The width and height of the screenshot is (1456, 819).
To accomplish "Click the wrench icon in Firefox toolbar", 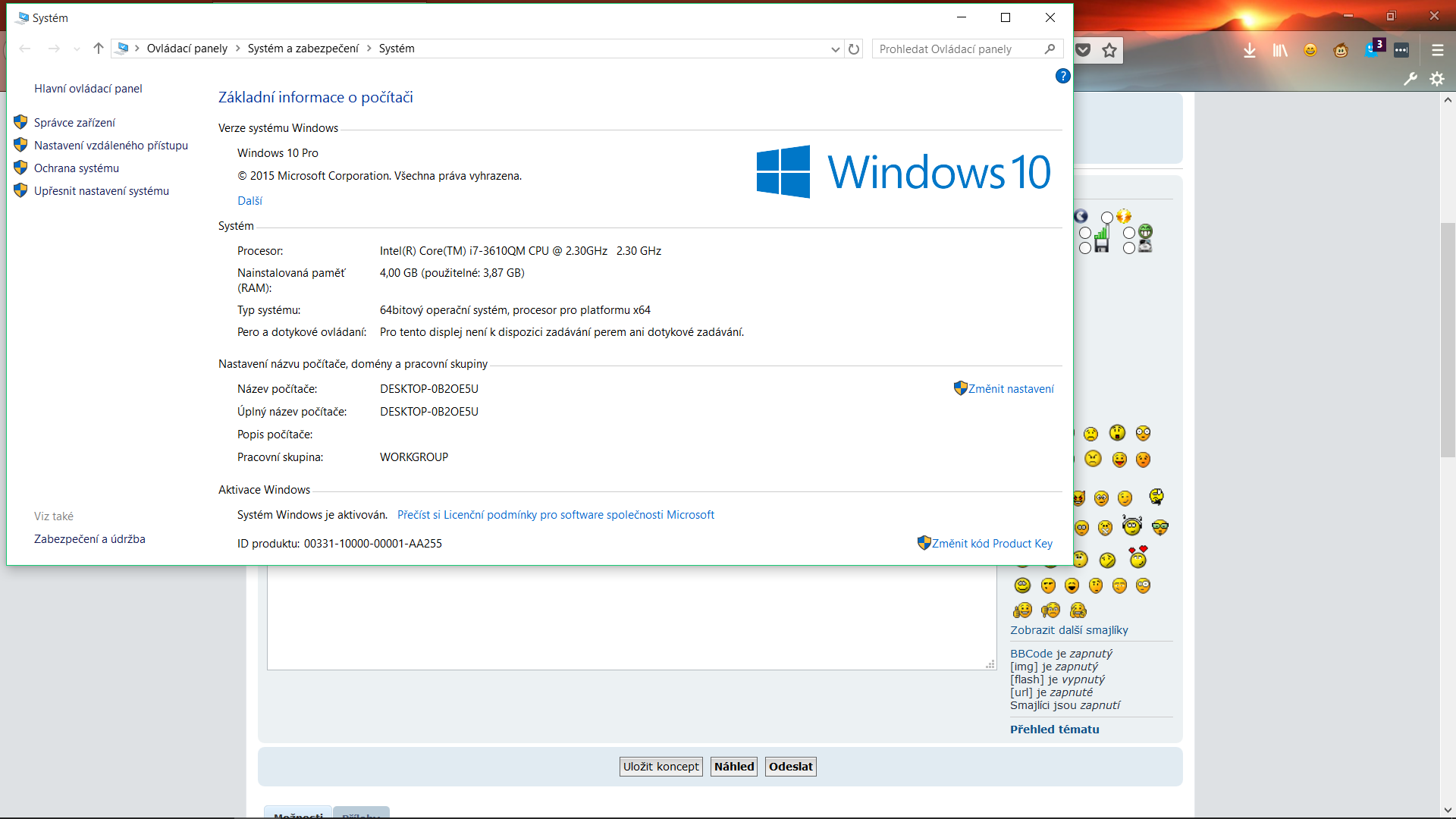I will tap(1410, 79).
